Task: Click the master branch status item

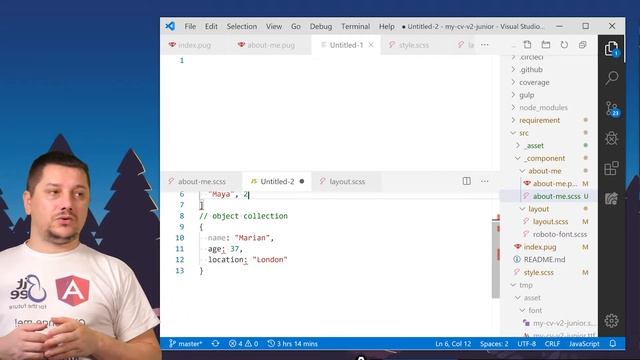Action: [x=185, y=344]
